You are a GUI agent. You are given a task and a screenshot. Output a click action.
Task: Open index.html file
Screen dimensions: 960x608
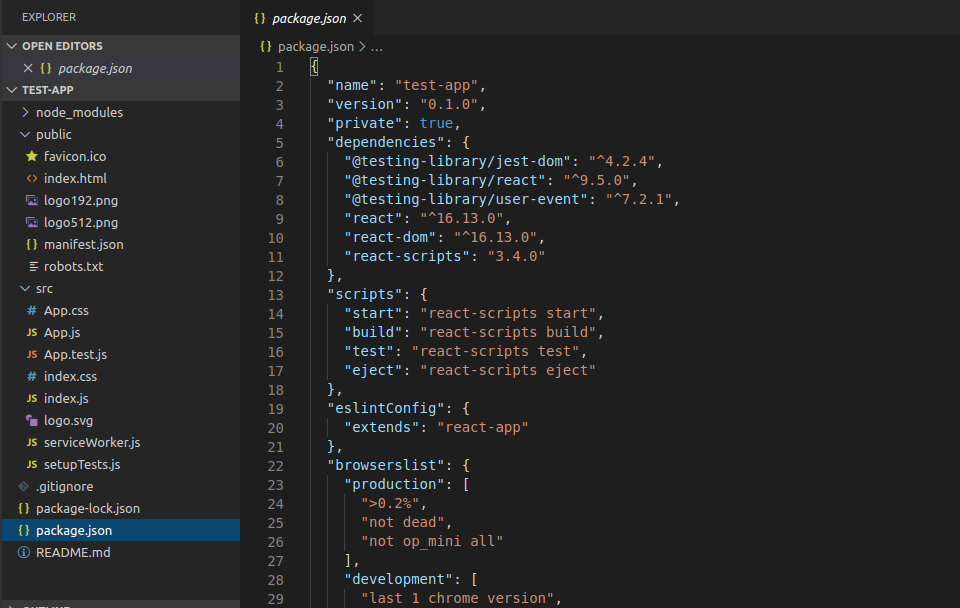75,178
